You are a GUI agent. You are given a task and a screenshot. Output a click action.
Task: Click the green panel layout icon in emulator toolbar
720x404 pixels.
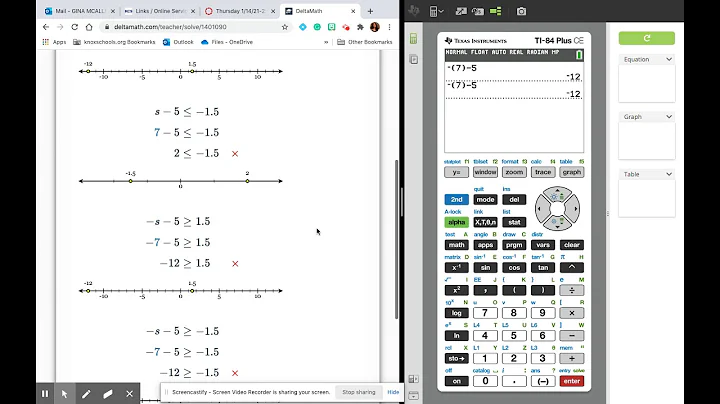pos(495,11)
